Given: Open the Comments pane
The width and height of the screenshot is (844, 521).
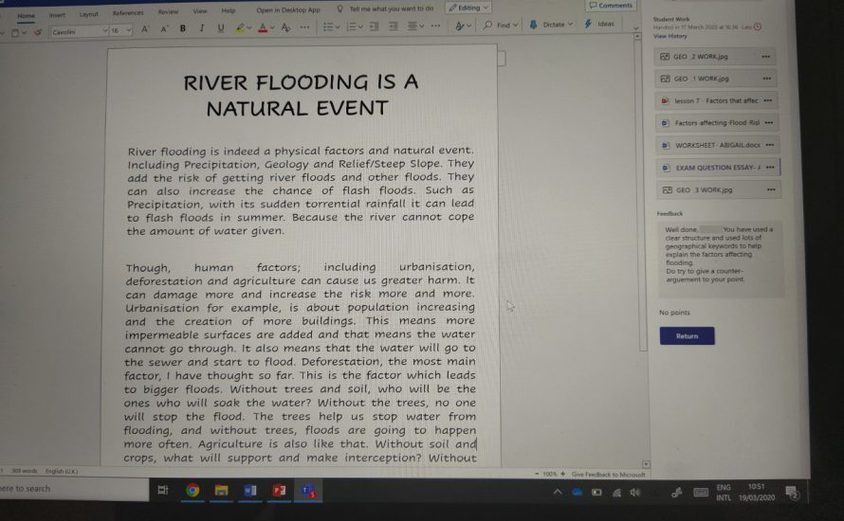Looking at the screenshot, I should click(x=612, y=6).
